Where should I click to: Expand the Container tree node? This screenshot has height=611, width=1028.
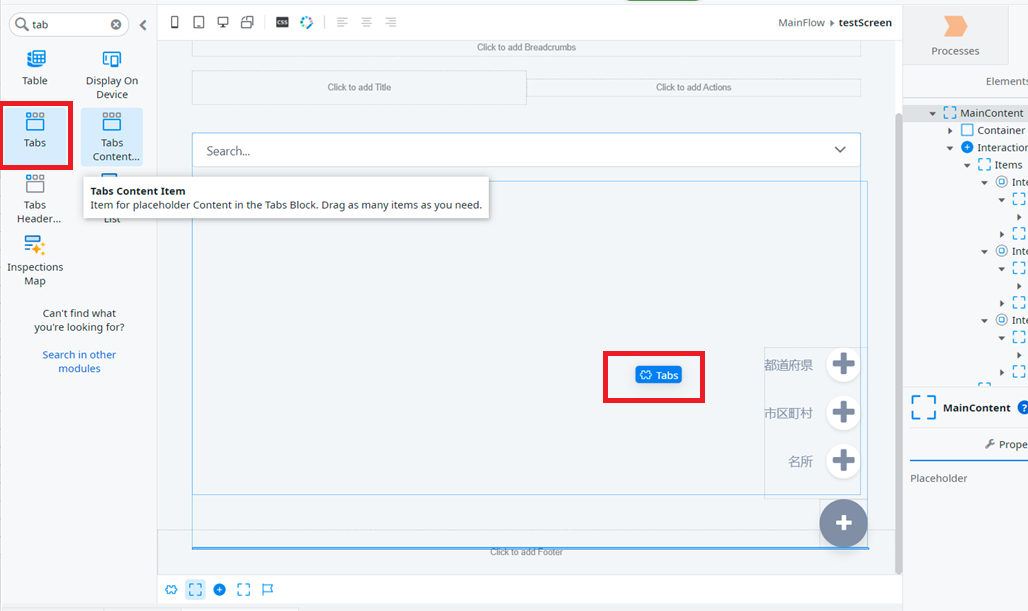pyautogui.click(x=950, y=130)
